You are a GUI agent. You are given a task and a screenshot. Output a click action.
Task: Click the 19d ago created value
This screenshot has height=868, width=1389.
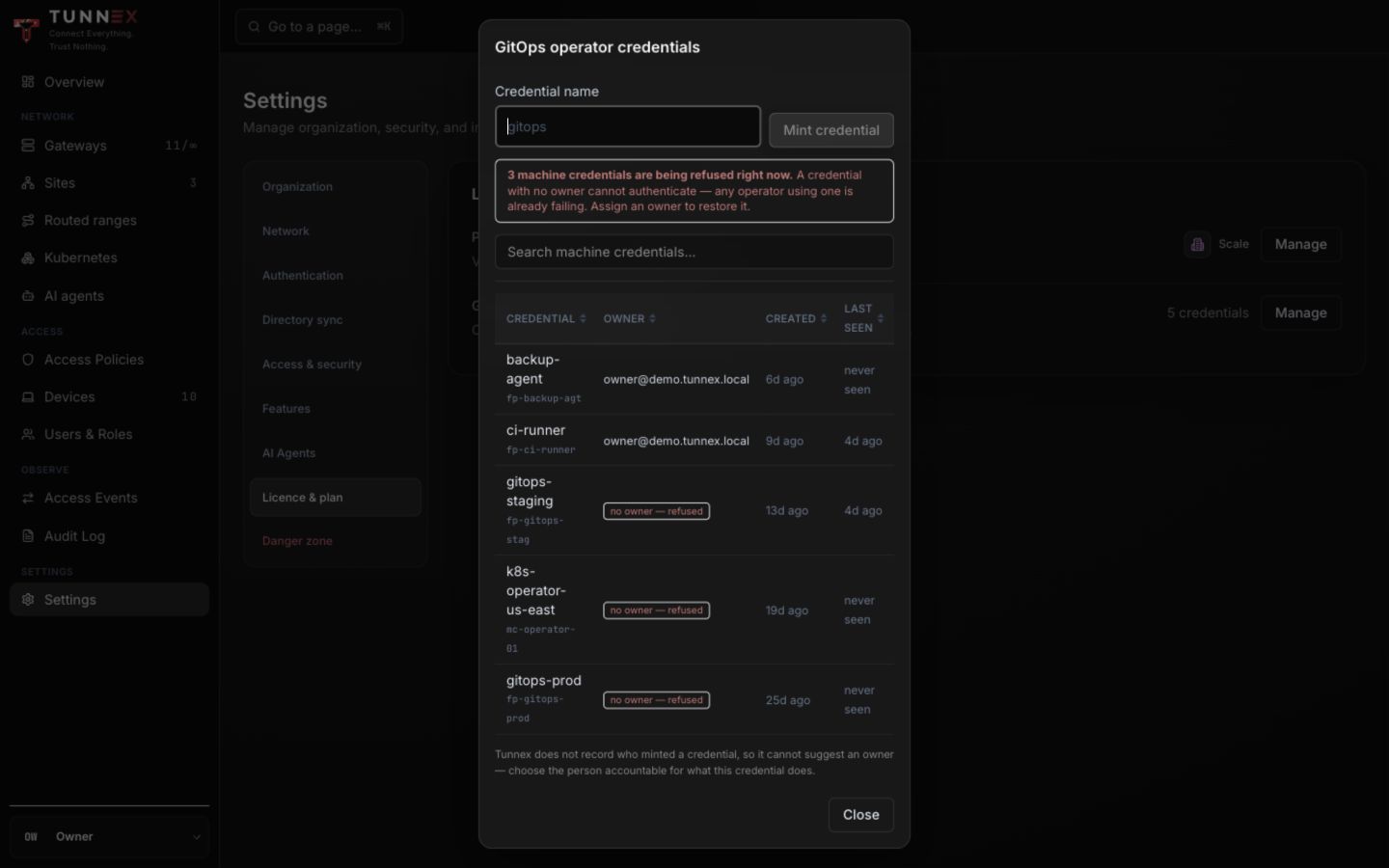coord(787,611)
